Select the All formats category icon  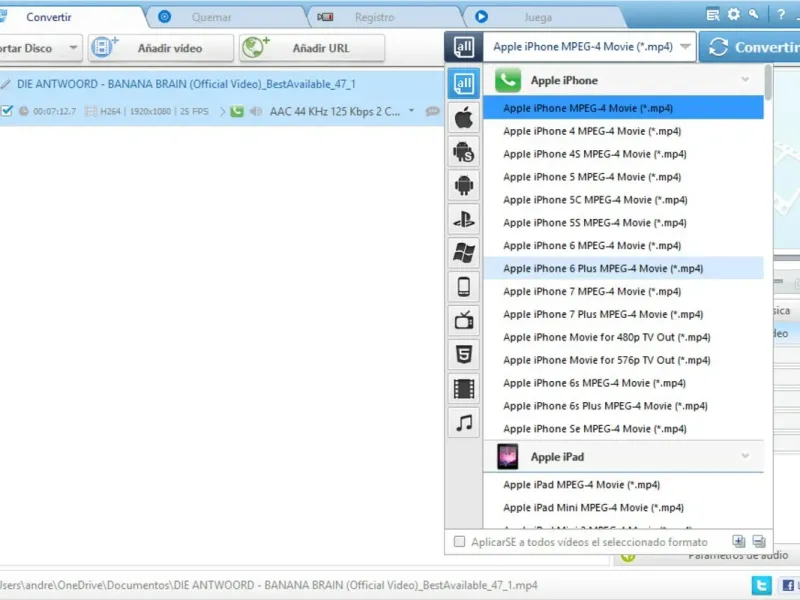point(464,84)
